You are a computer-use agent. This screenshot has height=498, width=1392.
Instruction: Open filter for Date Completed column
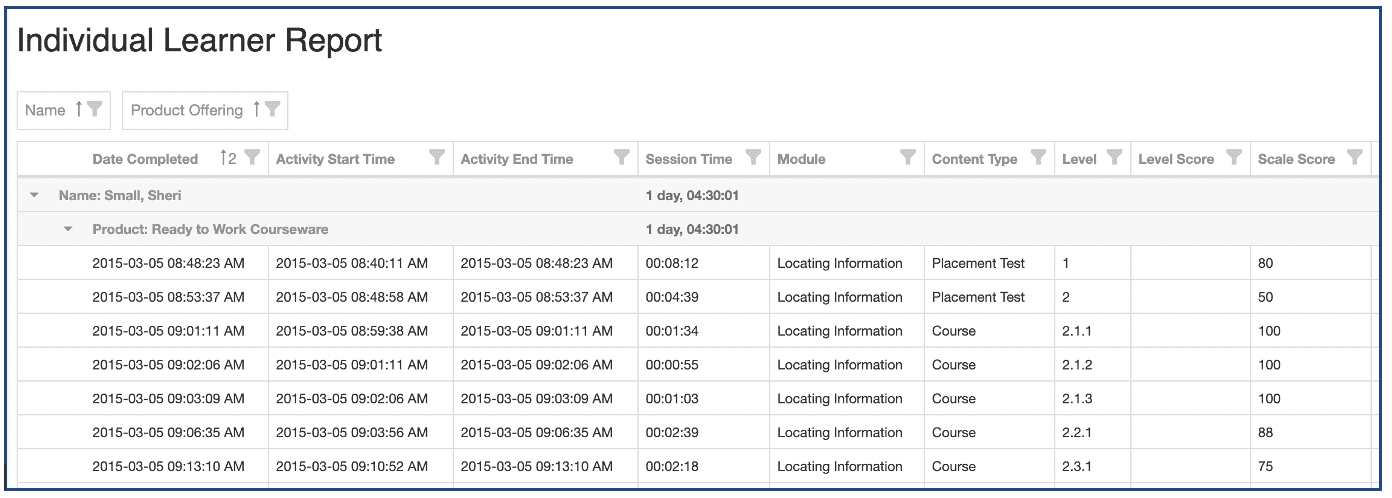252,157
